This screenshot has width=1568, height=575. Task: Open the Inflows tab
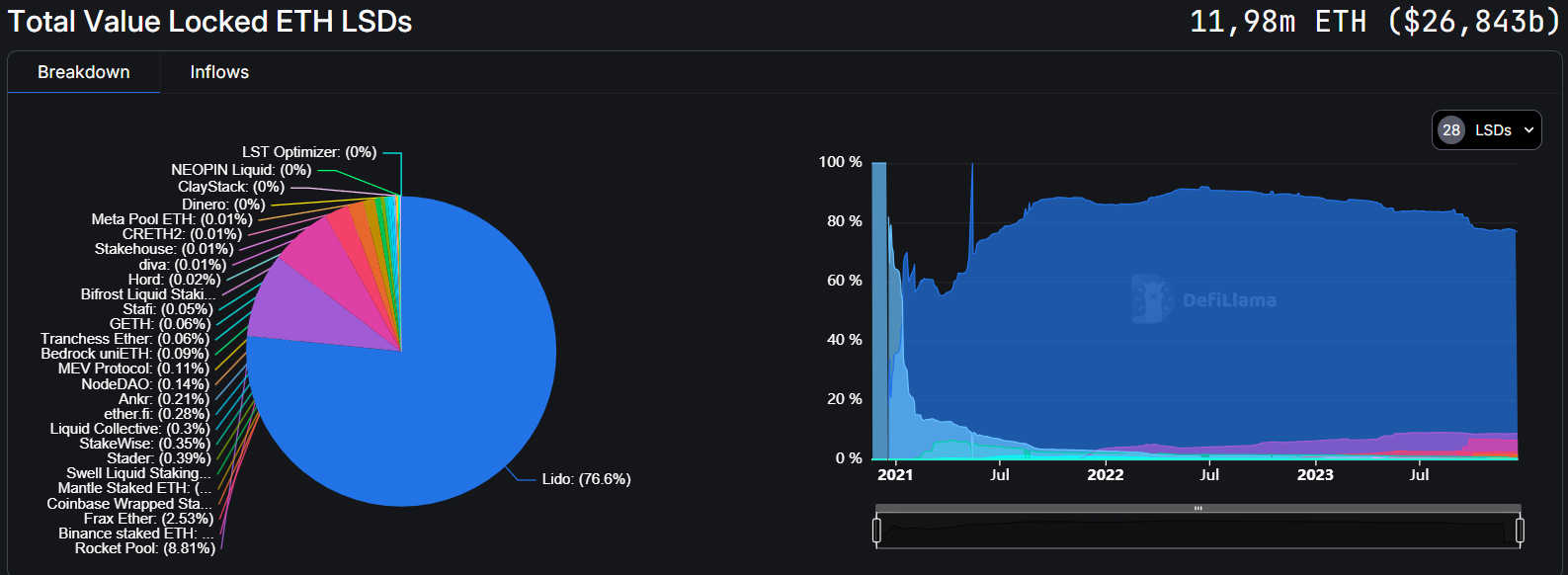[x=219, y=72]
